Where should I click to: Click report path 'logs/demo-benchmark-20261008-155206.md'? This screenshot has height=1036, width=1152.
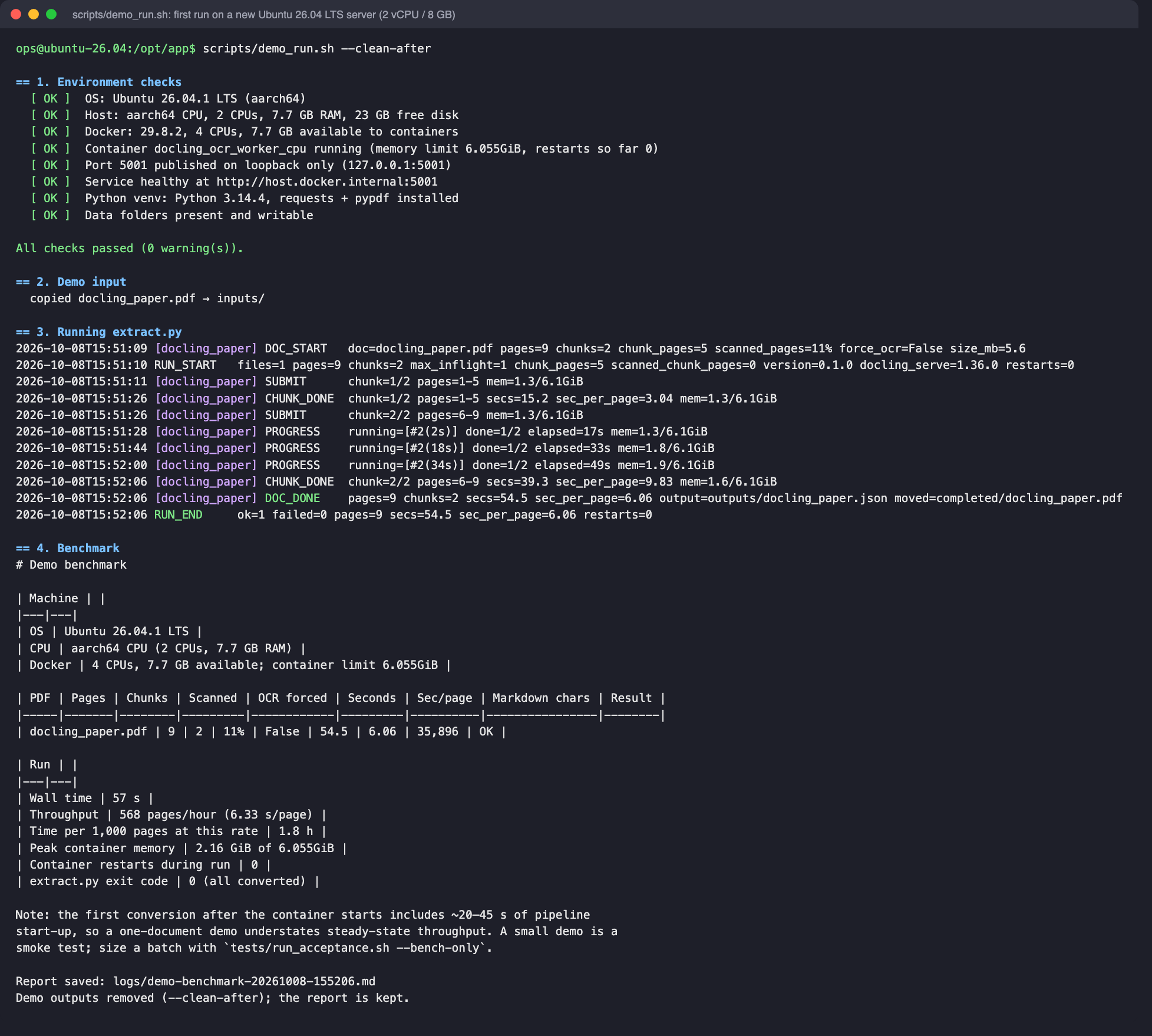244,981
